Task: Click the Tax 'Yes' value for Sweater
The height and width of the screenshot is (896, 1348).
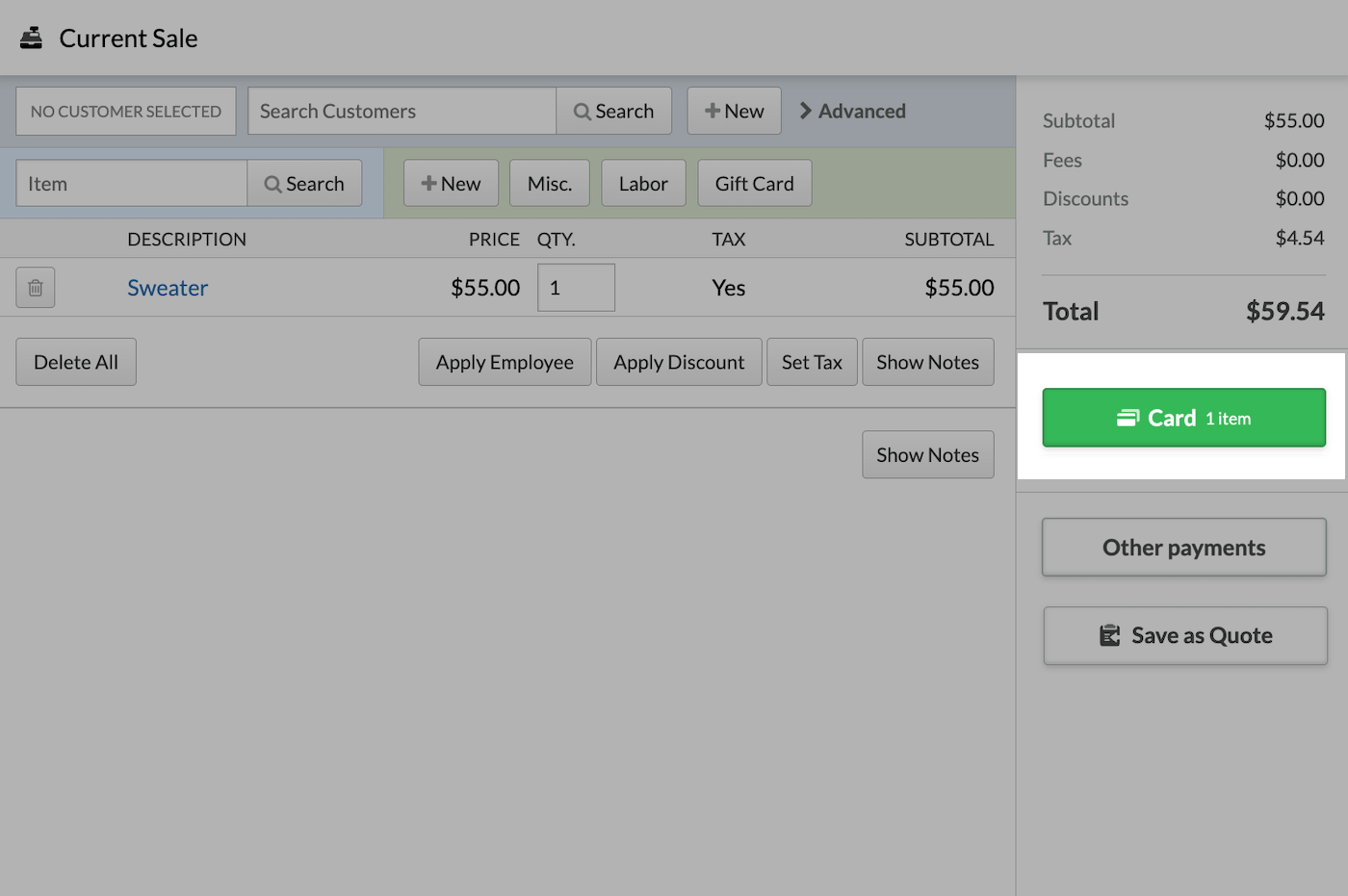Action: tap(729, 288)
